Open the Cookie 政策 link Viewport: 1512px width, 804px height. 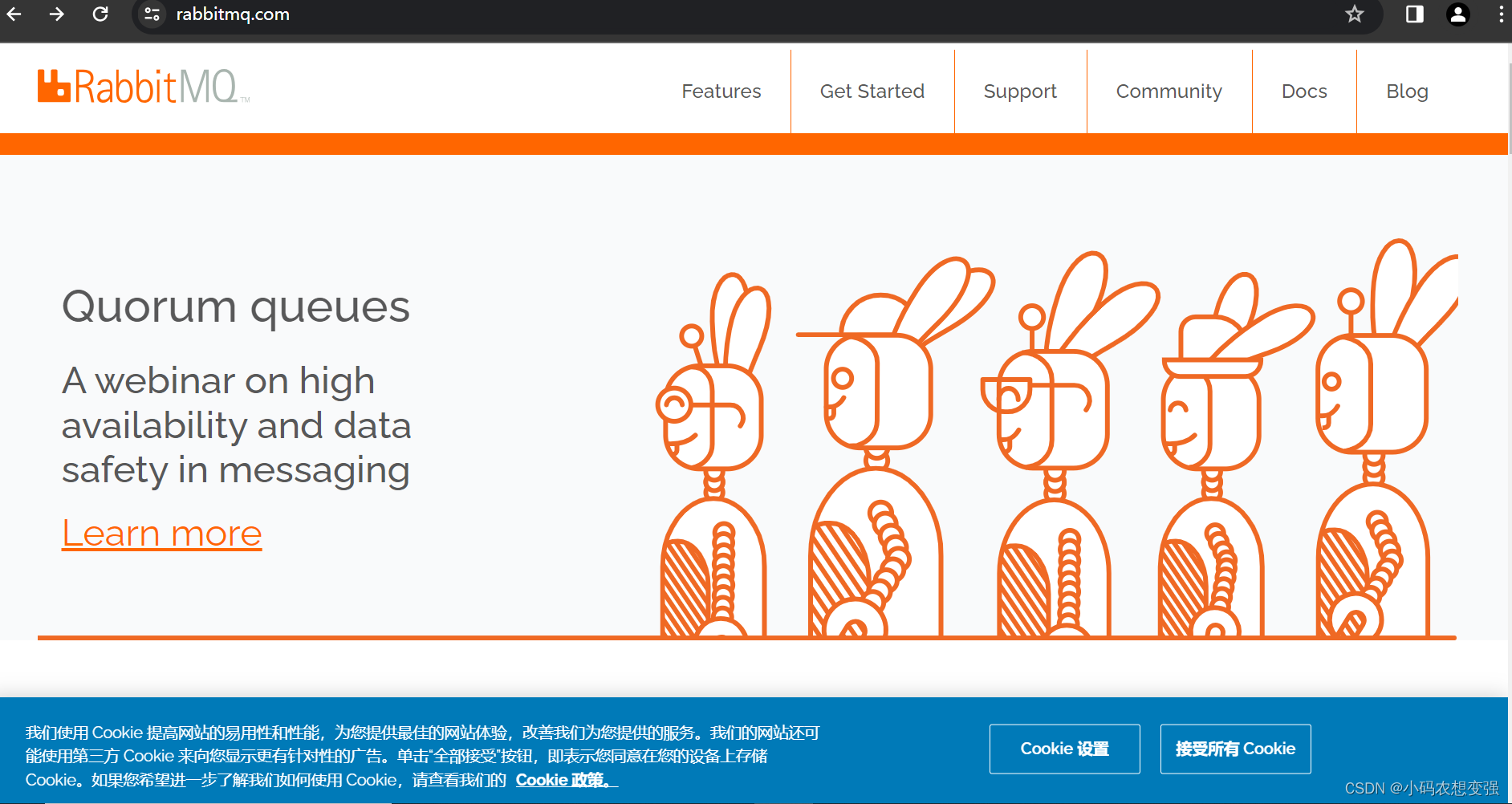[x=567, y=780]
